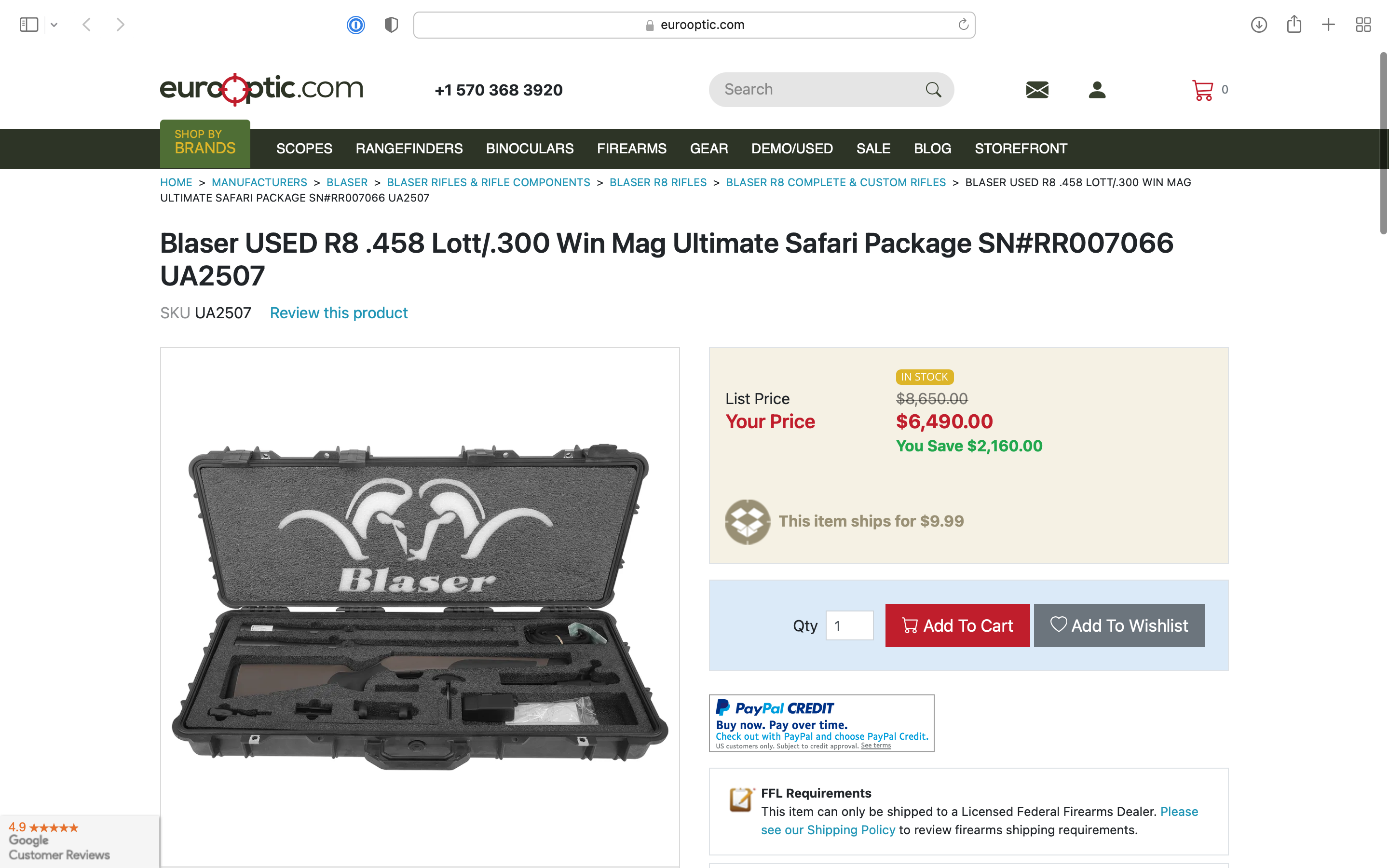The width and height of the screenshot is (1389, 868).
Task: Show the Safari tab overview
Action: [x=1363, y=25]
